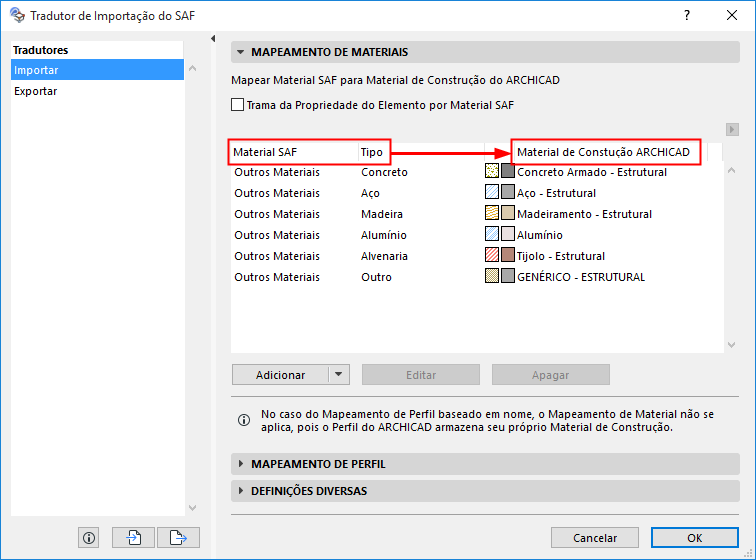Viewport: 756px width, 560px height.
Task: Click the Apagar button
Action: [551, 374]
